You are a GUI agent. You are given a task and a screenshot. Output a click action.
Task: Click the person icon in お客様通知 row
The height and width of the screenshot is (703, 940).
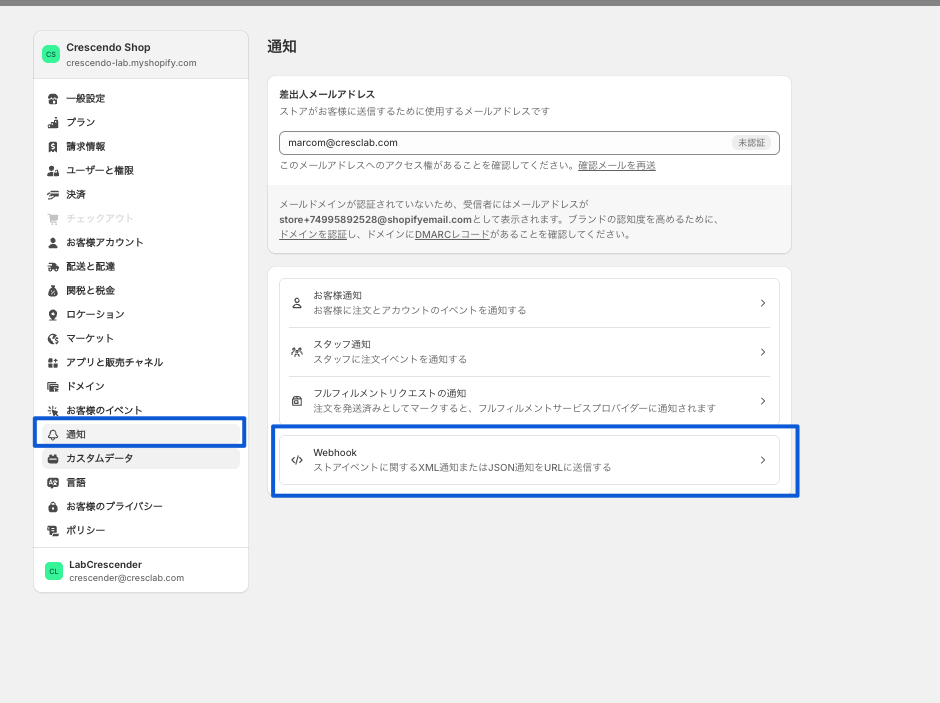(297, 303)
